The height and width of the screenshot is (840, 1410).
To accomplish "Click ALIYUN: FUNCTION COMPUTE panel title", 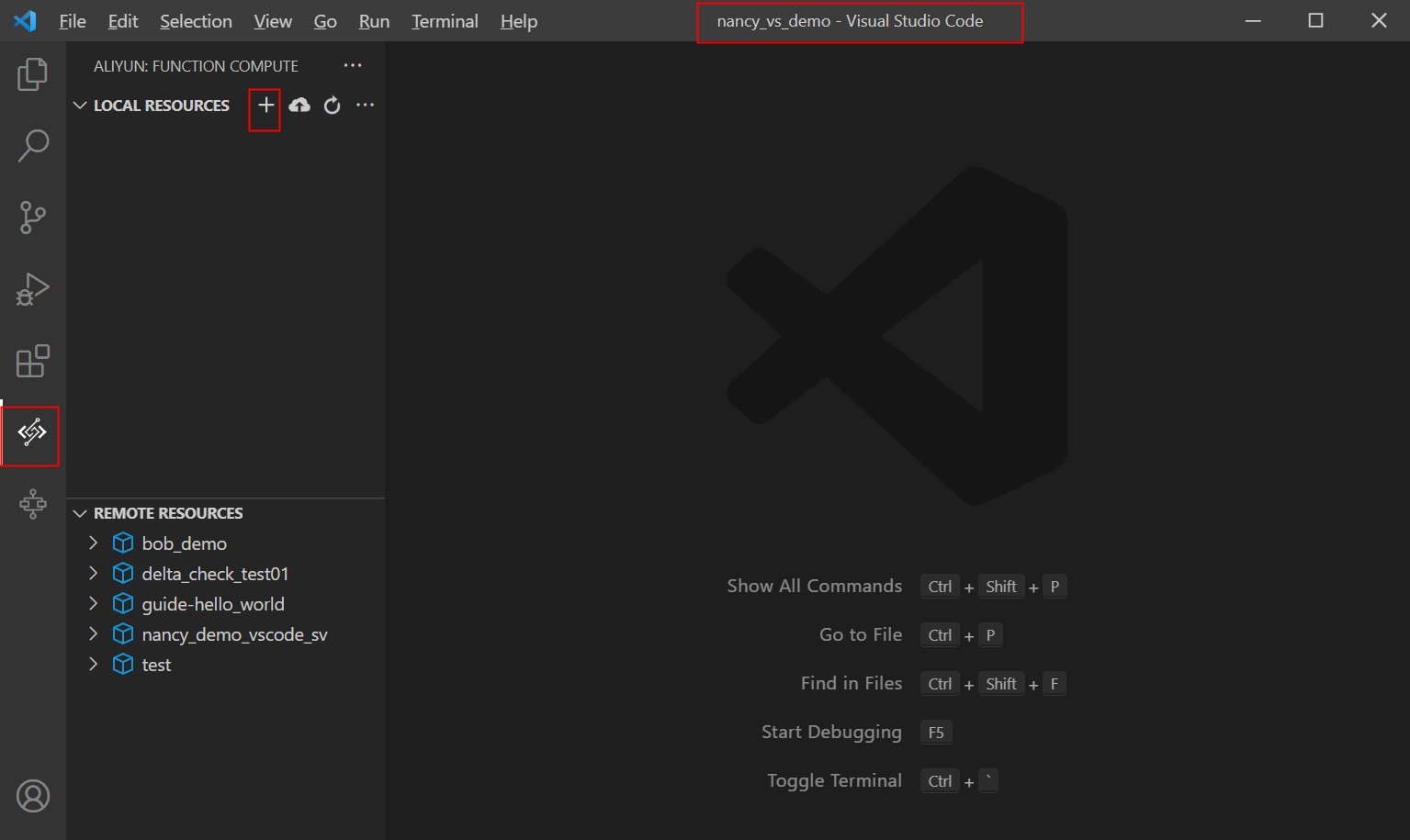I will tap(196, 66).
